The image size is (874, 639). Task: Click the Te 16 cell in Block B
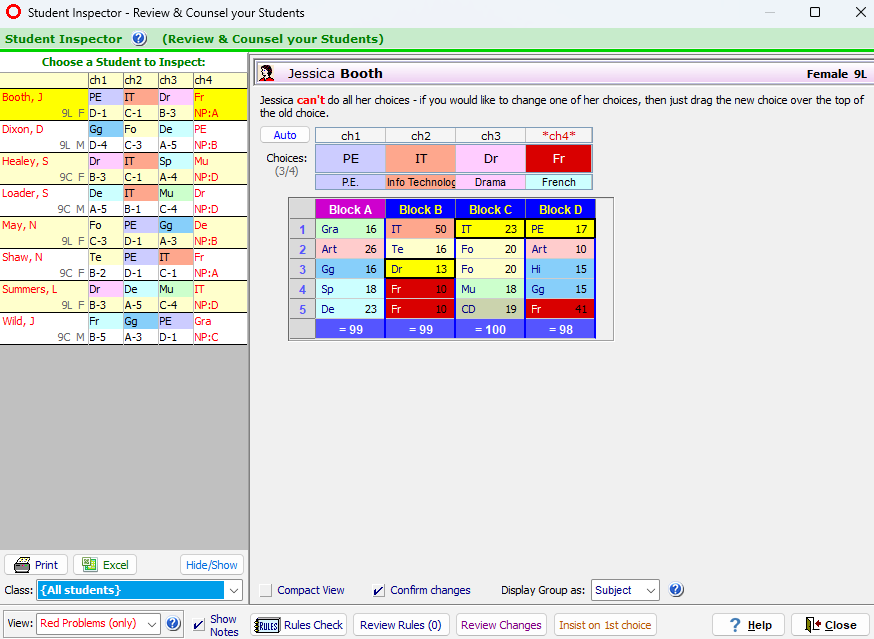tap(420, 249)
